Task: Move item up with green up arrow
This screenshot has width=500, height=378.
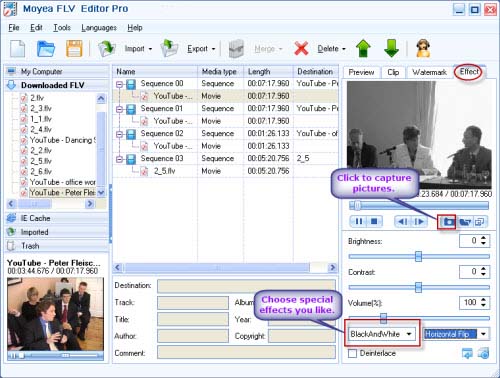Action: (x=363, y=49)
